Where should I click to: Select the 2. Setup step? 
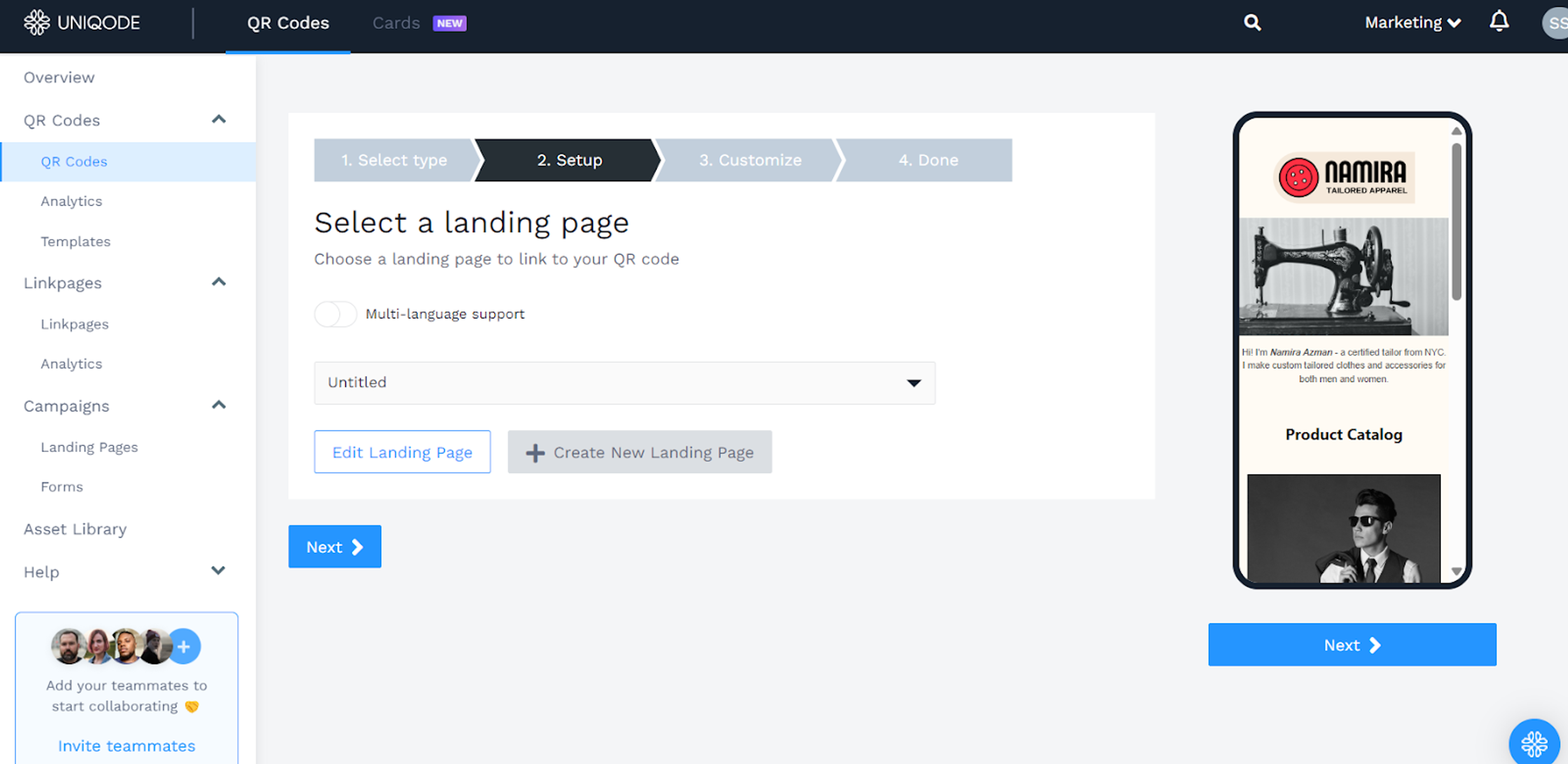[x=569, y=160]
